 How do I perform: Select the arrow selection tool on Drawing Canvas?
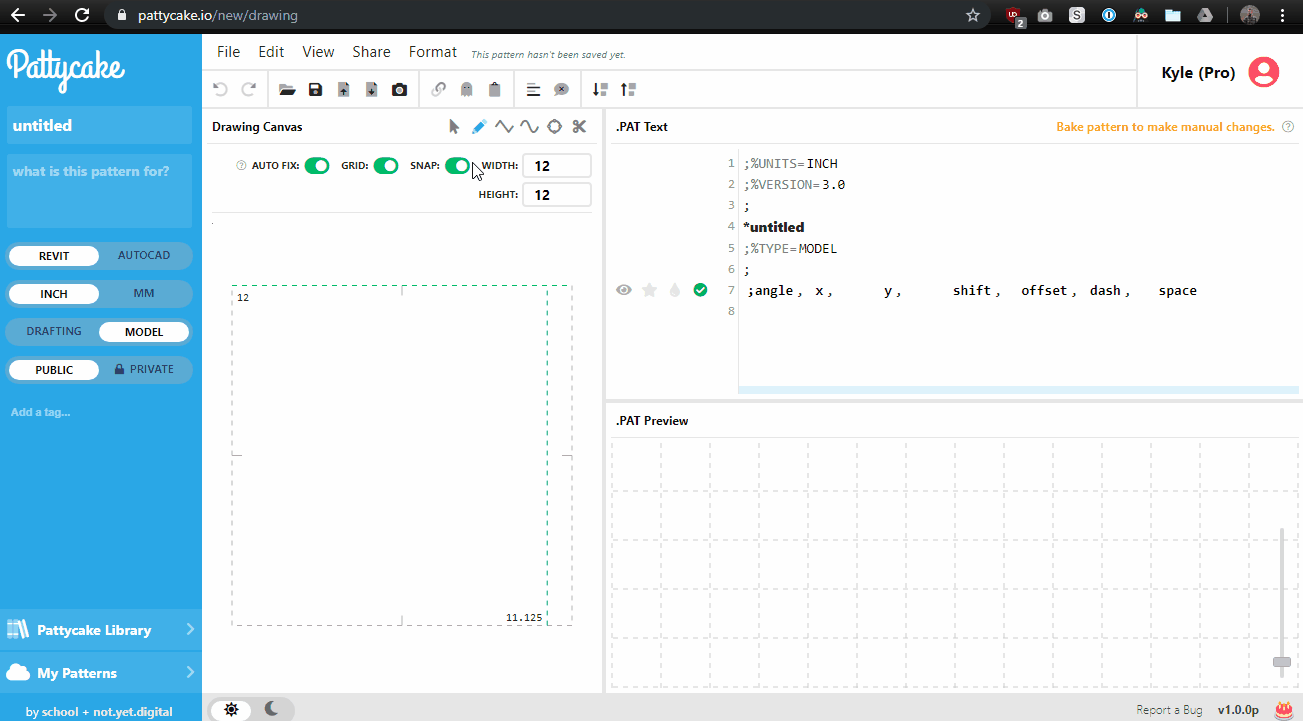(x=454, y=126)
